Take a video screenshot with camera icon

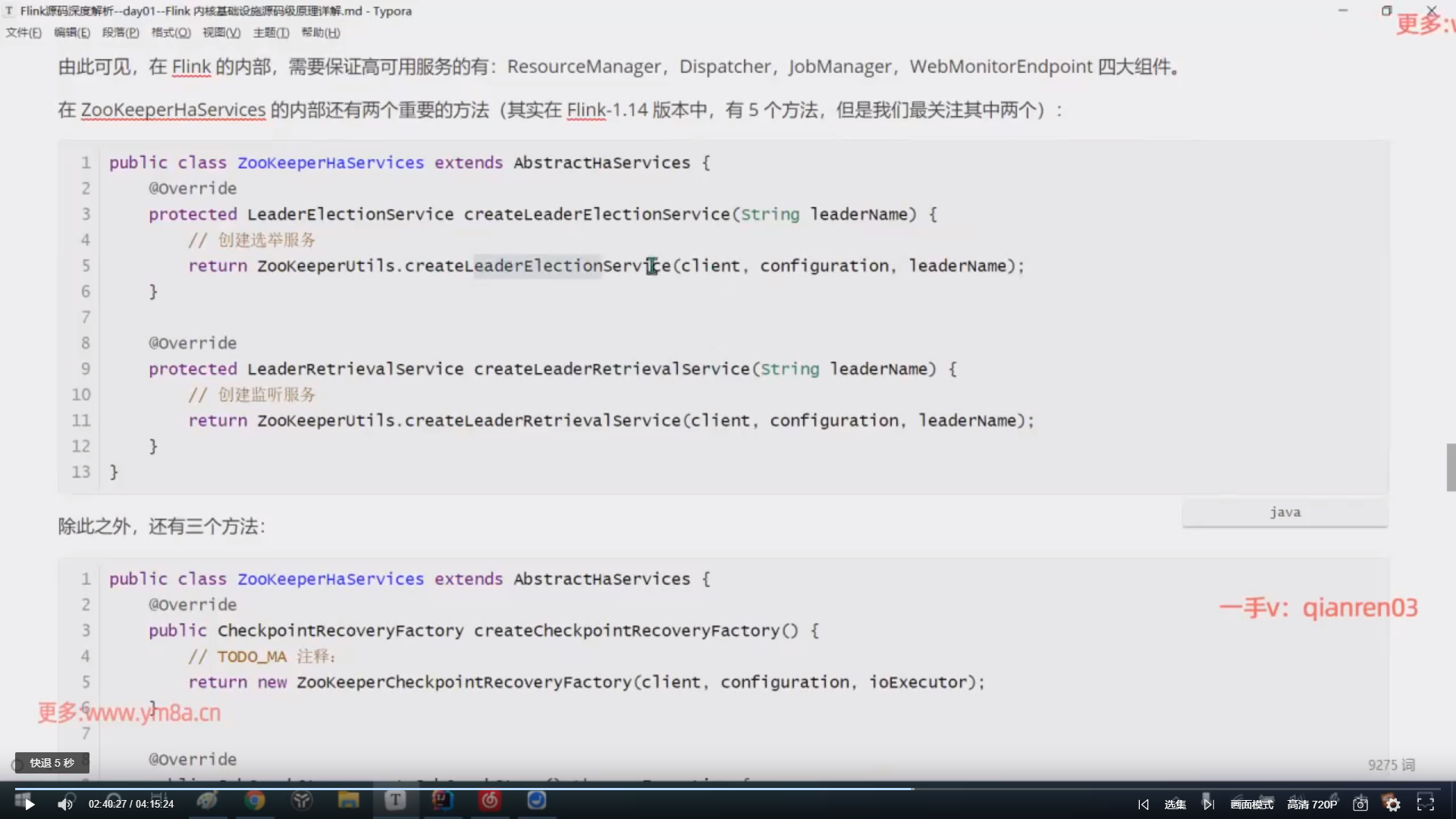[1360, 805]
